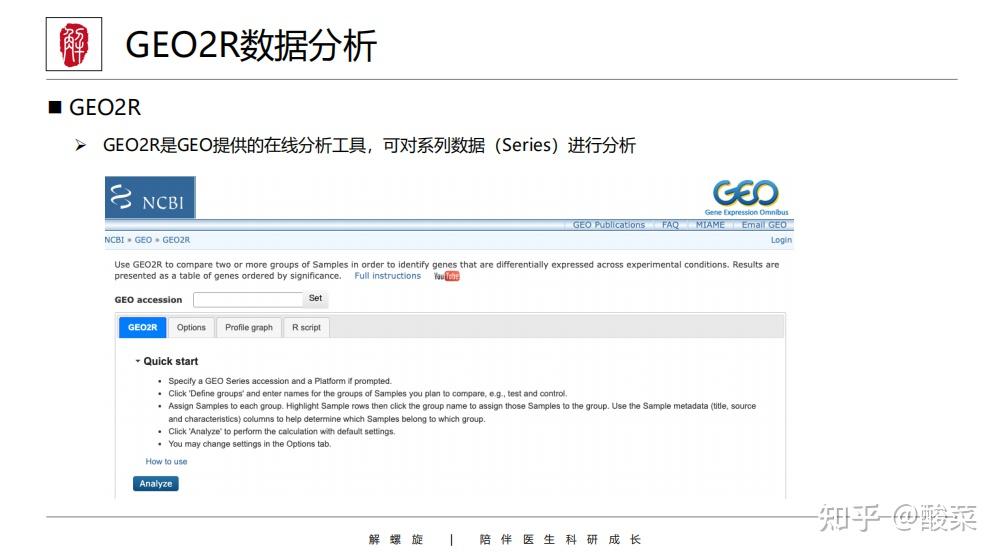This screenshot has width=1003, height=558.
Task: Select the GEO2R tab
Action: pyautogui.click(x=142, y=328)
